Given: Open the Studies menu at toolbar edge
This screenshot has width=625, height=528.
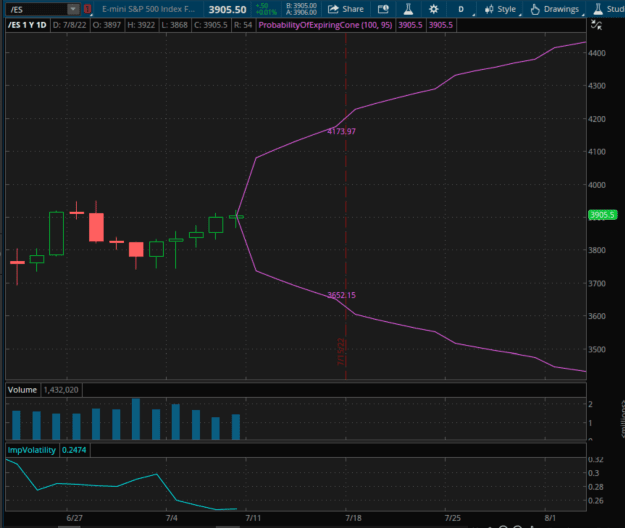Looking at the screenshot, I should coord(609,9).
